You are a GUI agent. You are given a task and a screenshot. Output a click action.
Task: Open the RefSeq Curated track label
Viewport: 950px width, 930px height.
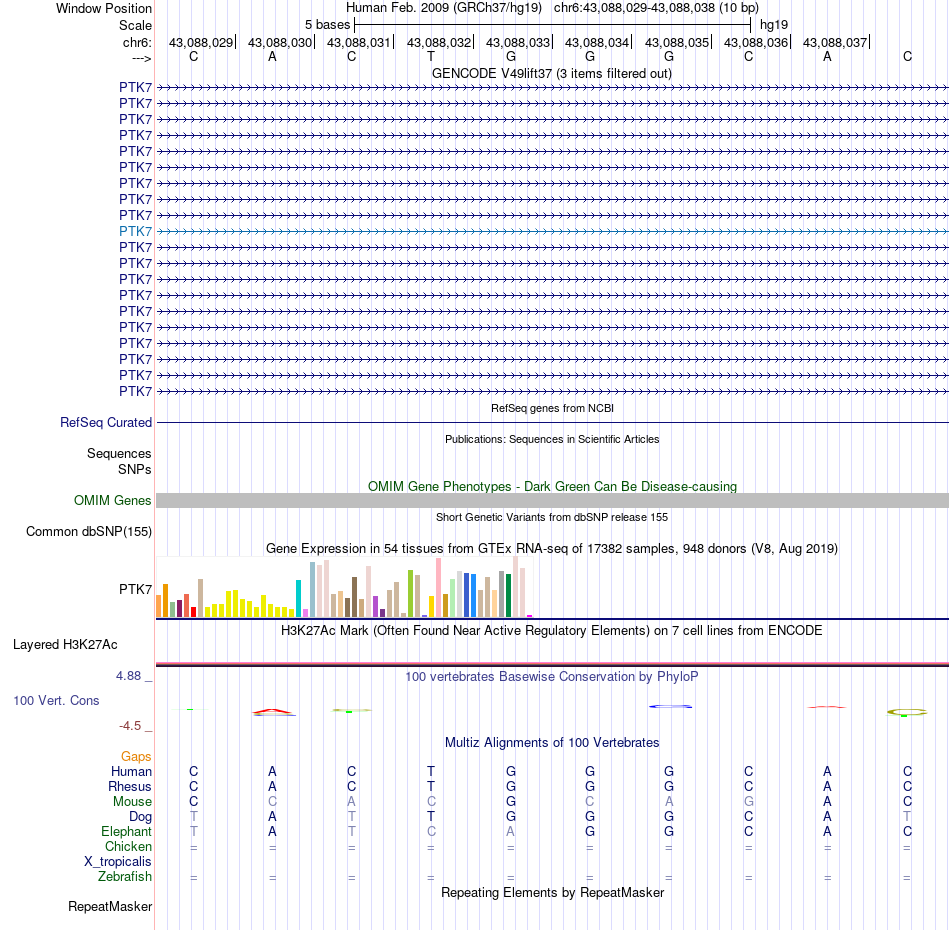coord(106,422)
